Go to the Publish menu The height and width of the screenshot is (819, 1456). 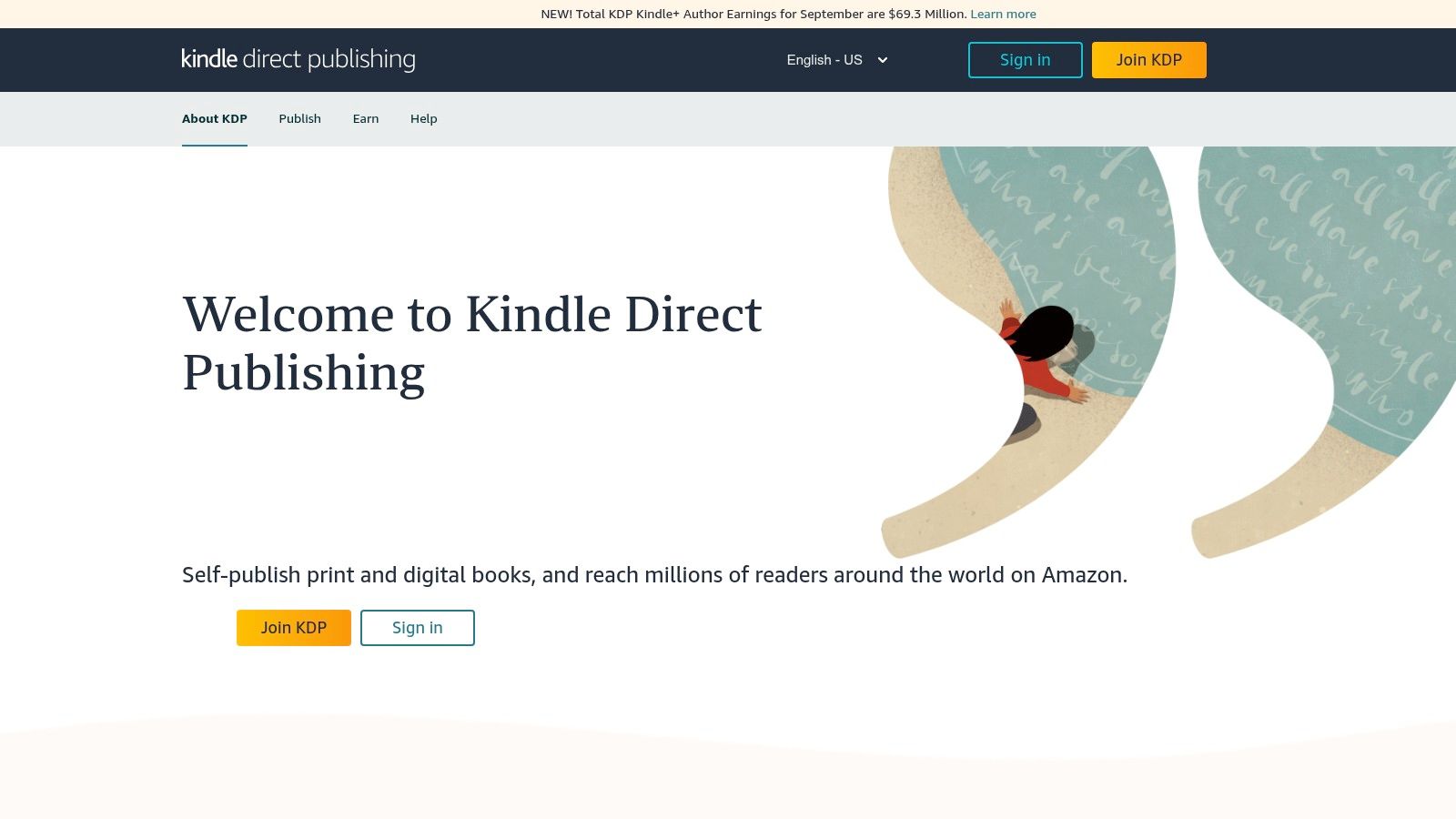pyautogui.click(x=299, y=118)
